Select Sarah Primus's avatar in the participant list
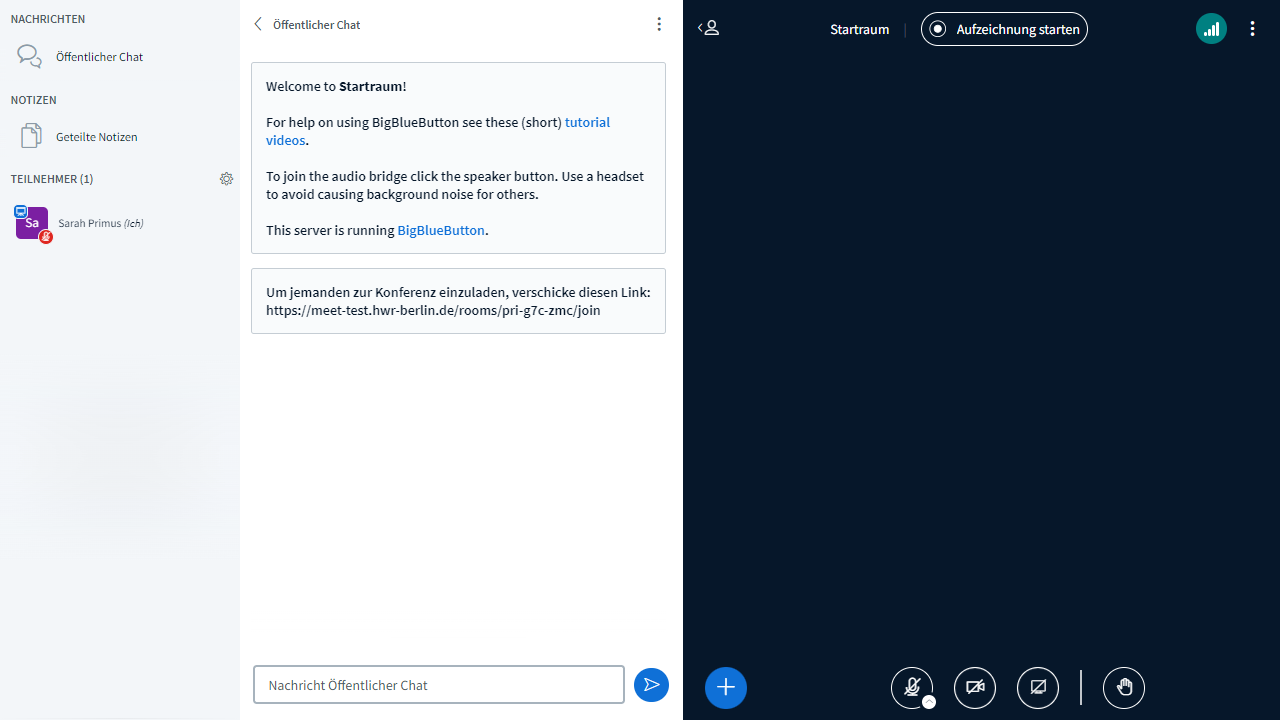Viewport: 1280px width, 720px height. point(32,223)
